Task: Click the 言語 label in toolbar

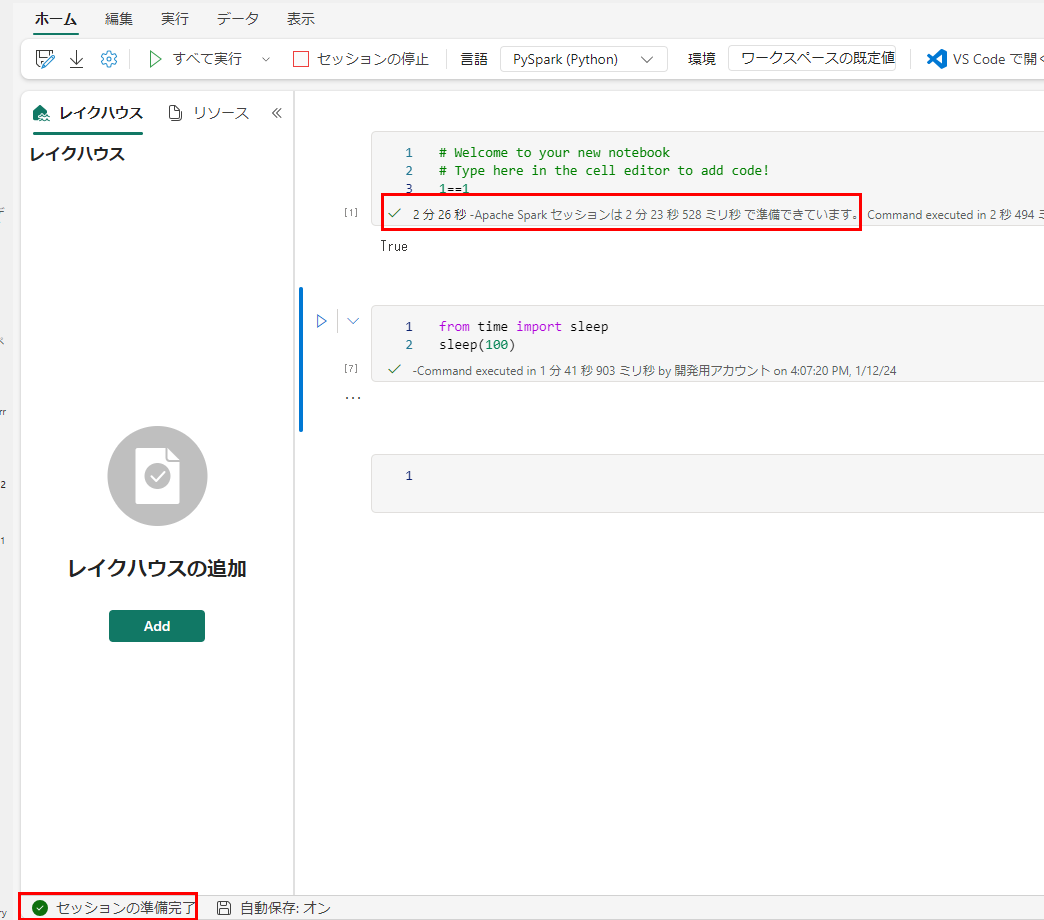Action: pyautogui.click(x=474, y=59)
